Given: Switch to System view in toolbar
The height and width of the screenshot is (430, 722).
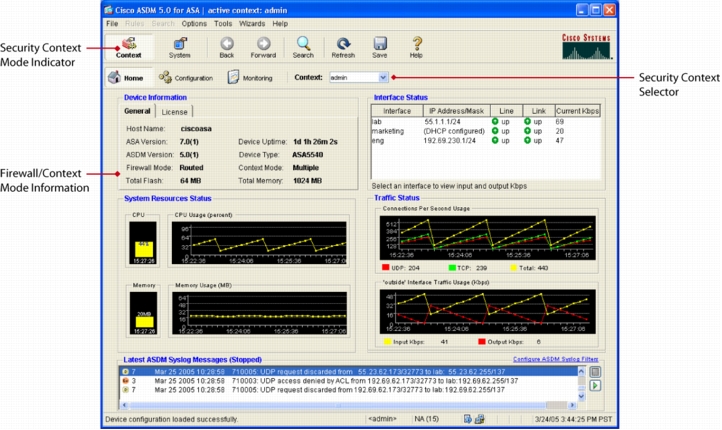Looking at the screenshot, I should coord(180,47).
